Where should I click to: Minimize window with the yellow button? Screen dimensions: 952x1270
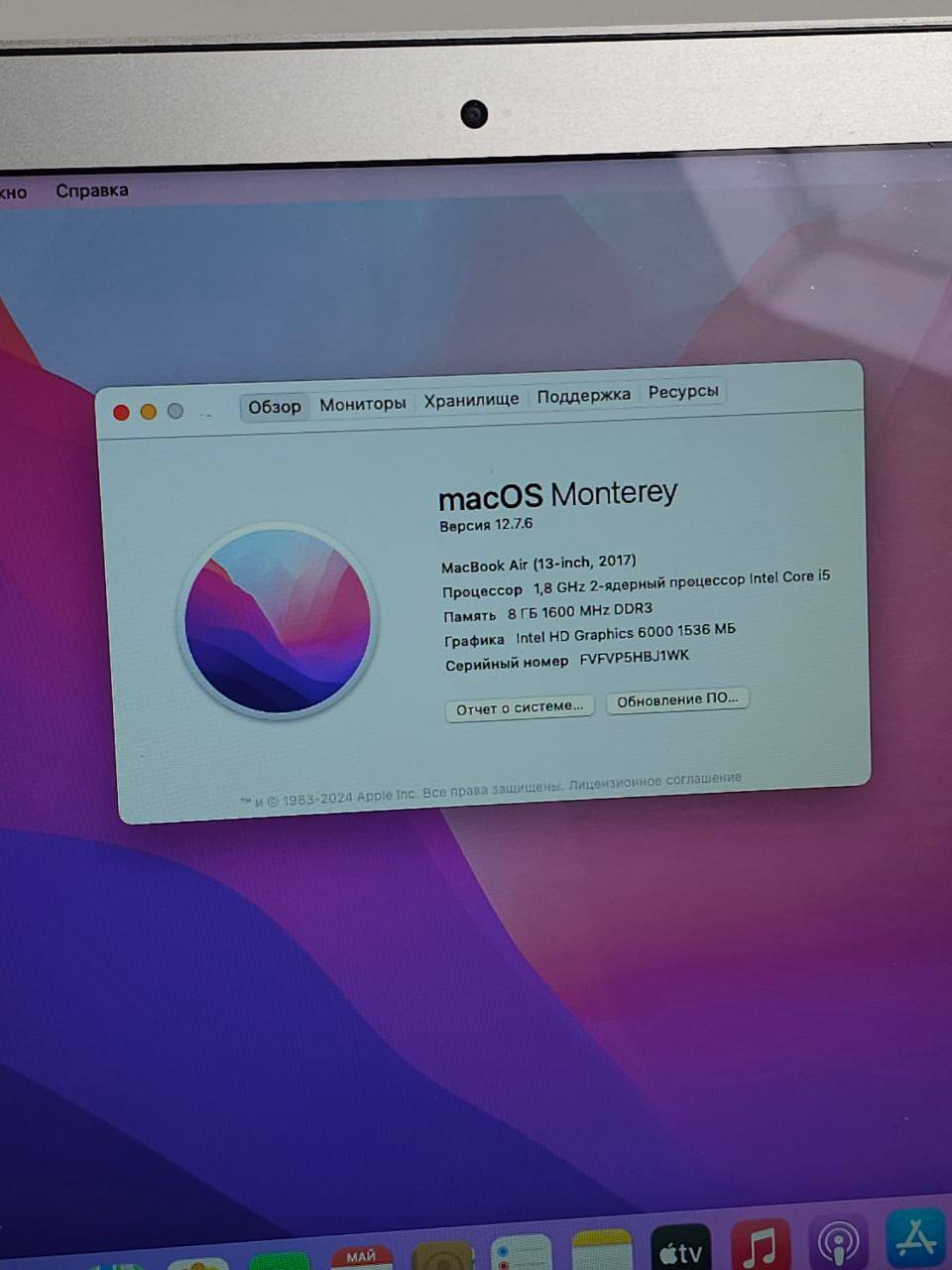coord(148,412)
